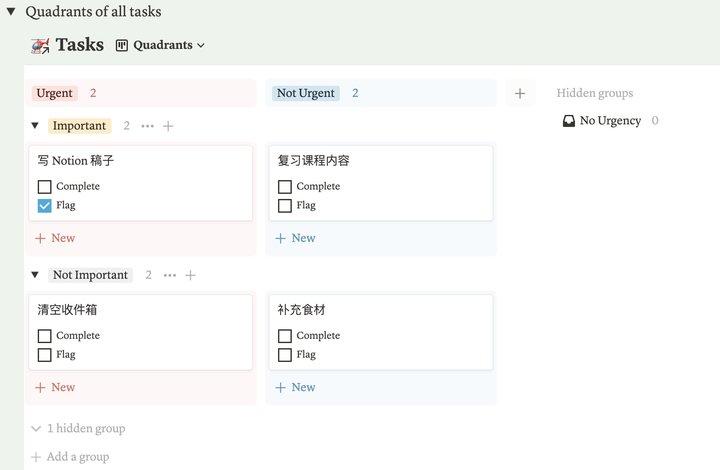Expand the 1 hidden group section
This screenshot has height=470, width=720.
pyautogui.click(x=78, y=428)
